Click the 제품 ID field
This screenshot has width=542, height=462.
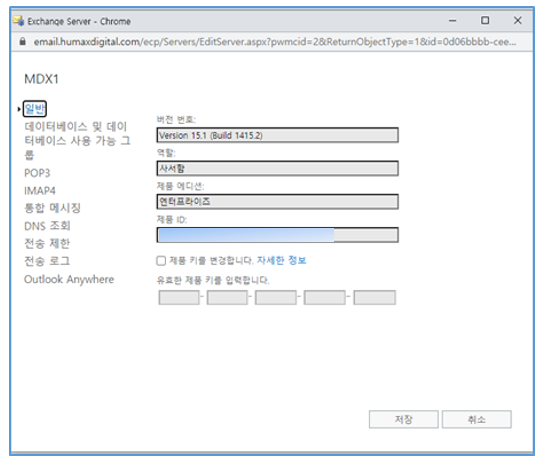278,235
